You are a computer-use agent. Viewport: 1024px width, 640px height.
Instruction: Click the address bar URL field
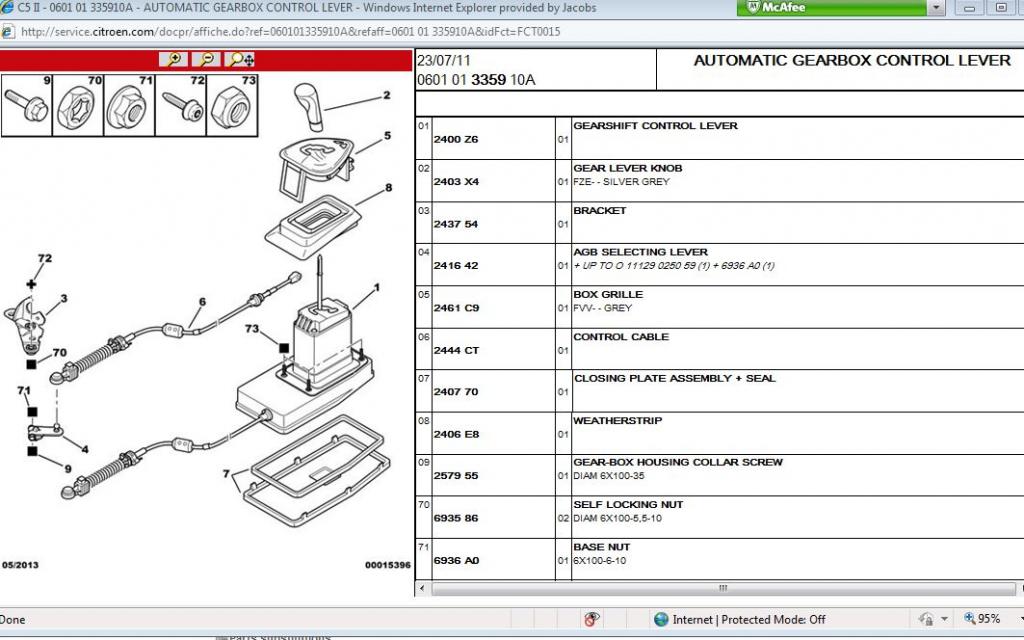point(291,31)
